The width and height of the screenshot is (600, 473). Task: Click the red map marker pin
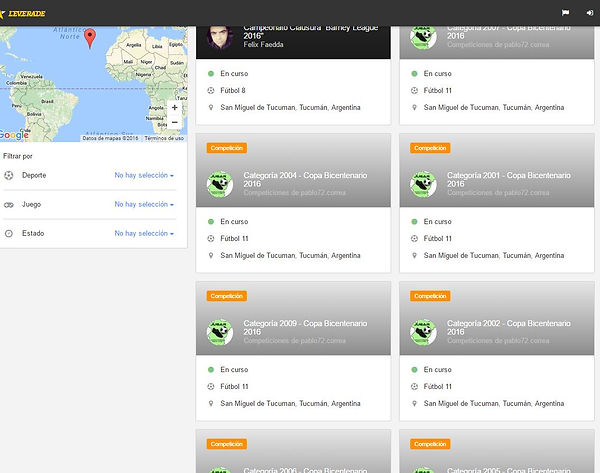(x=90, y=38)
